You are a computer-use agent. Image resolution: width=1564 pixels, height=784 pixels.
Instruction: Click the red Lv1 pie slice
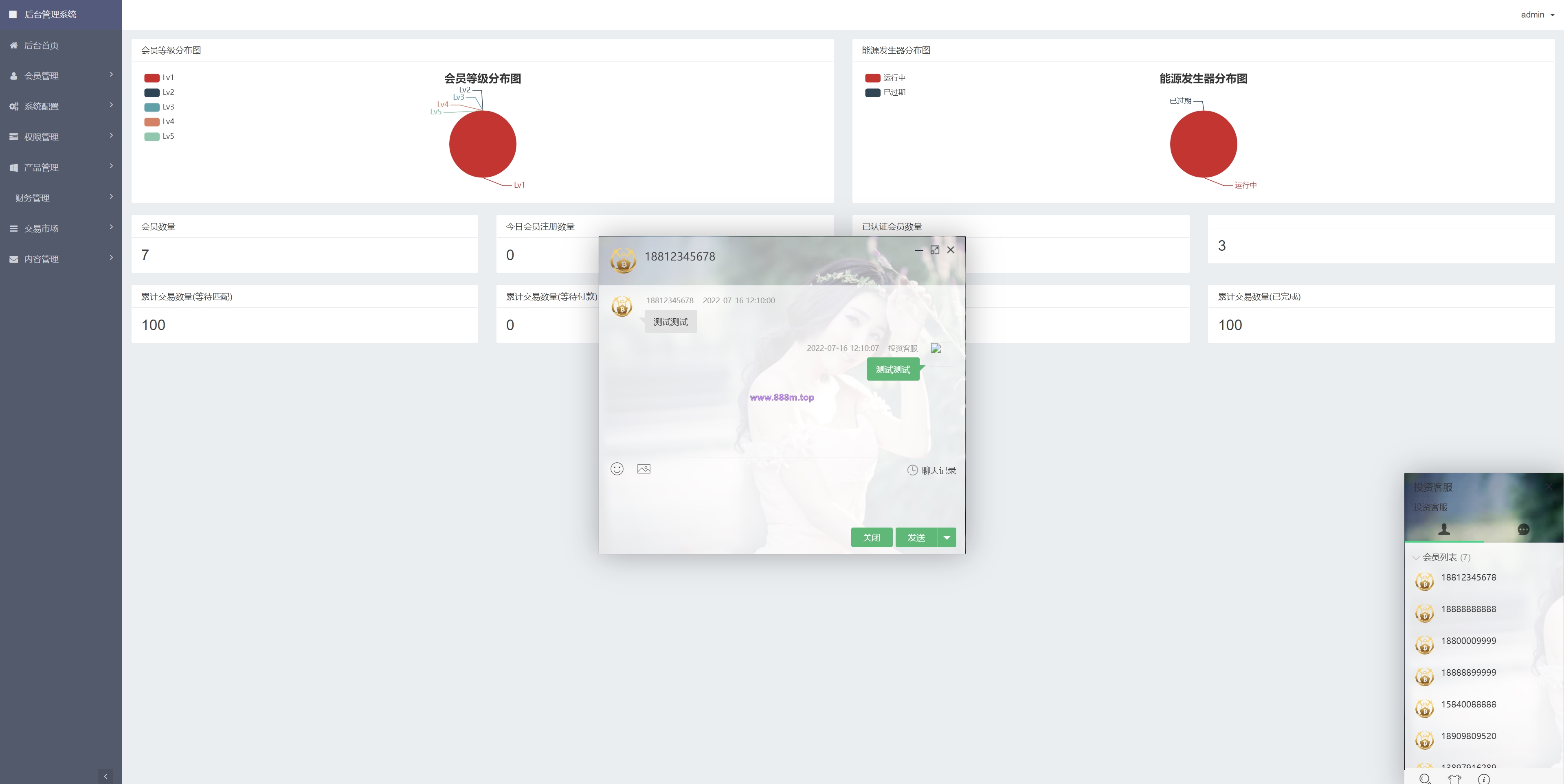pyautogui.click(x=483, y=144)
